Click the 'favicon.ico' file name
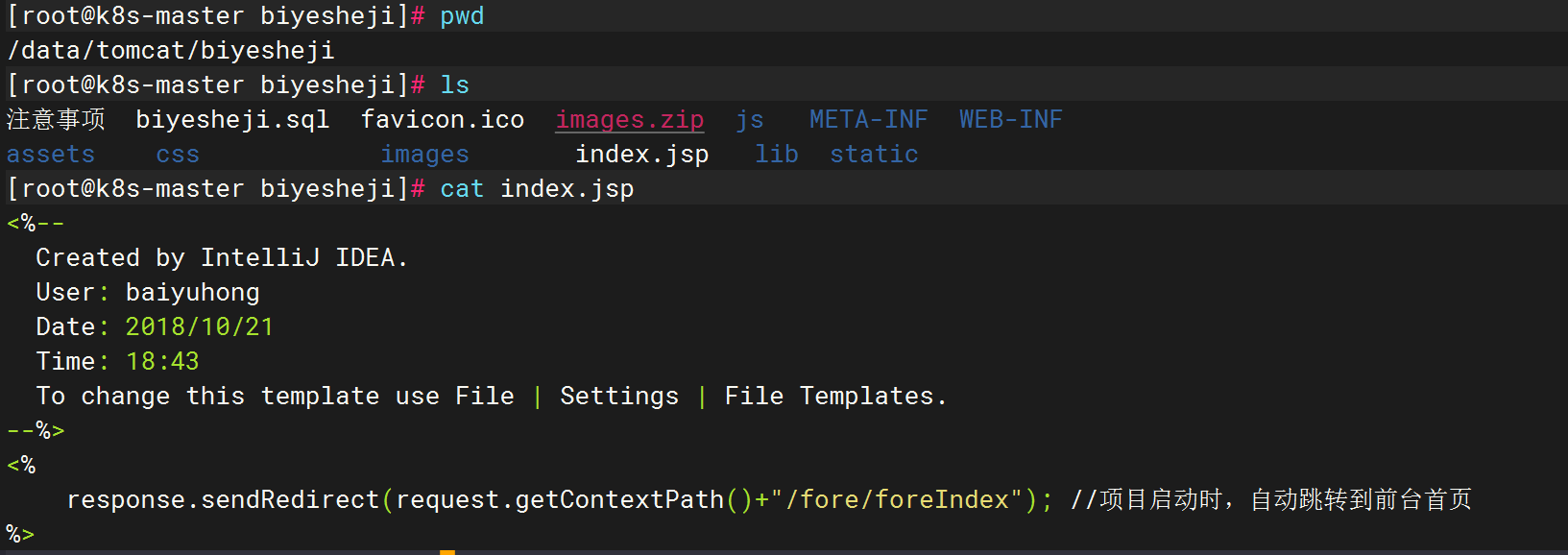The width and height of the screenshot is (1568, 555). 443,119
